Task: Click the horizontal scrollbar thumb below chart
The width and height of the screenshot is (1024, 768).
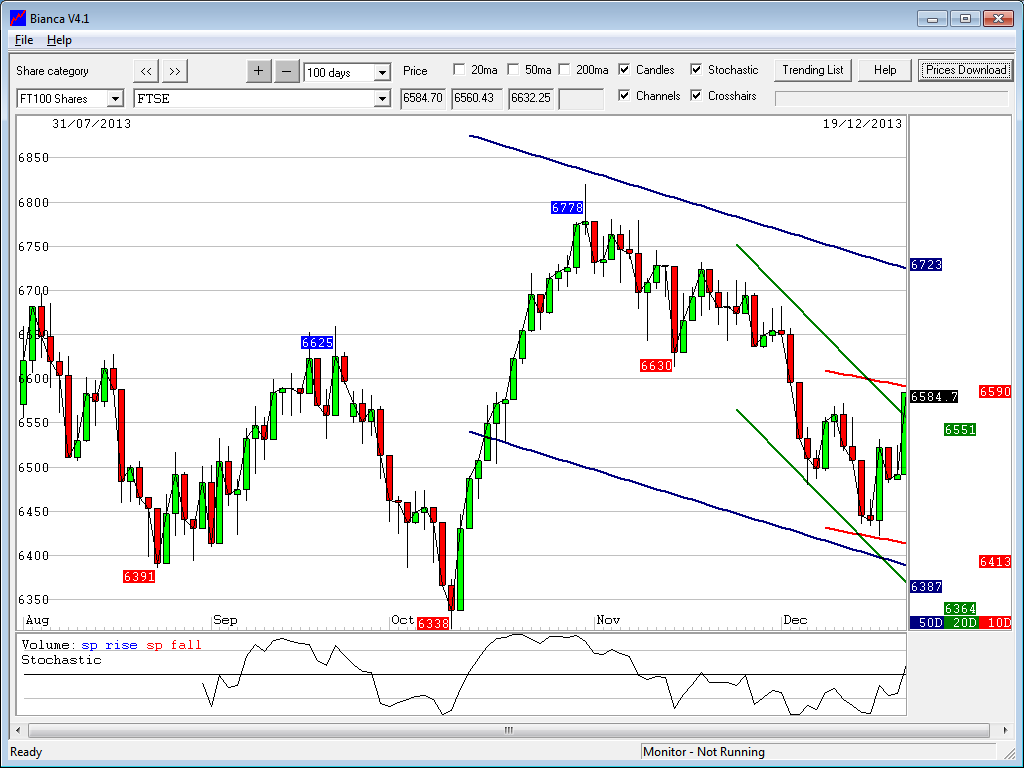Action: tap(507, 730)
